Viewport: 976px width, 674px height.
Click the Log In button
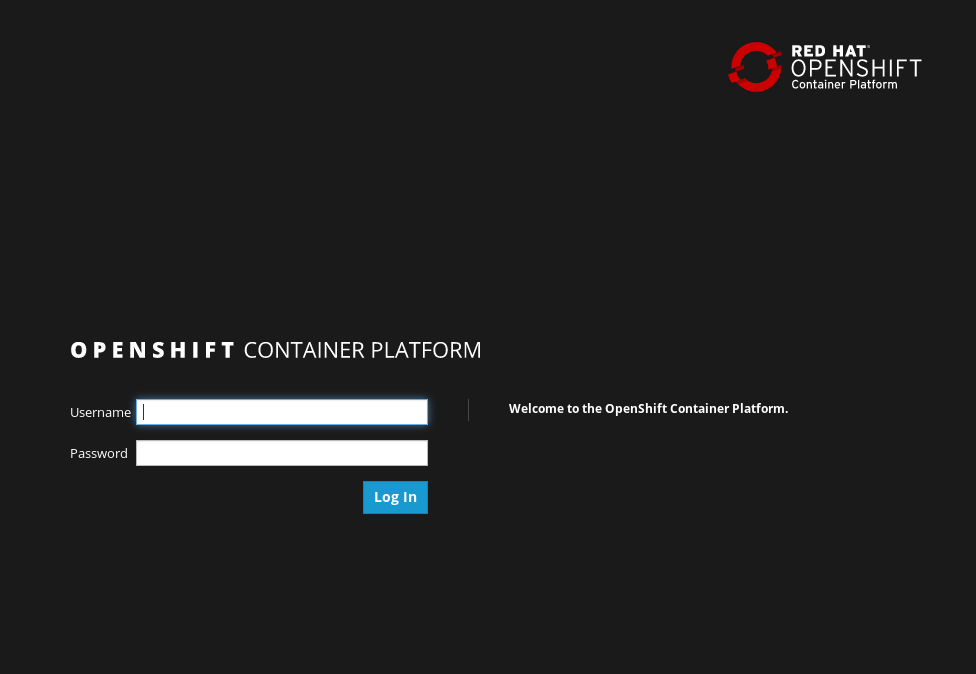pyautogui.click(x=395, y=497)
